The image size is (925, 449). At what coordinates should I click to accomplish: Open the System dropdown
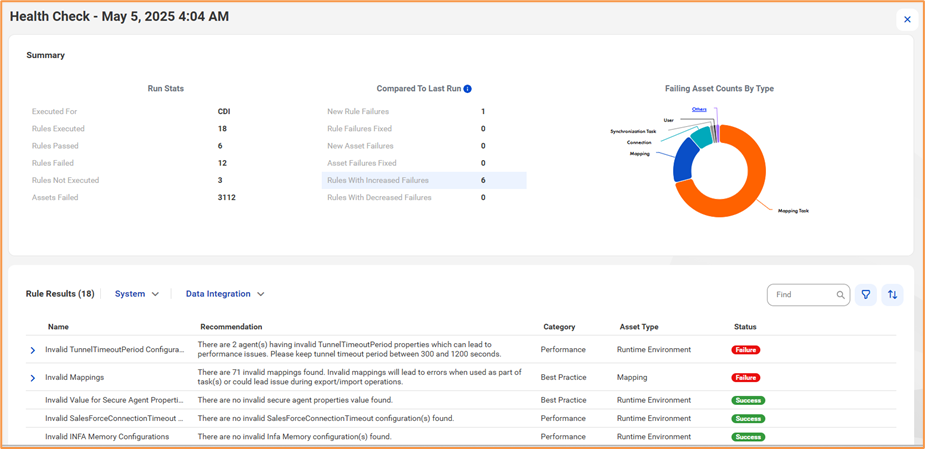click(x=137, y=294)
